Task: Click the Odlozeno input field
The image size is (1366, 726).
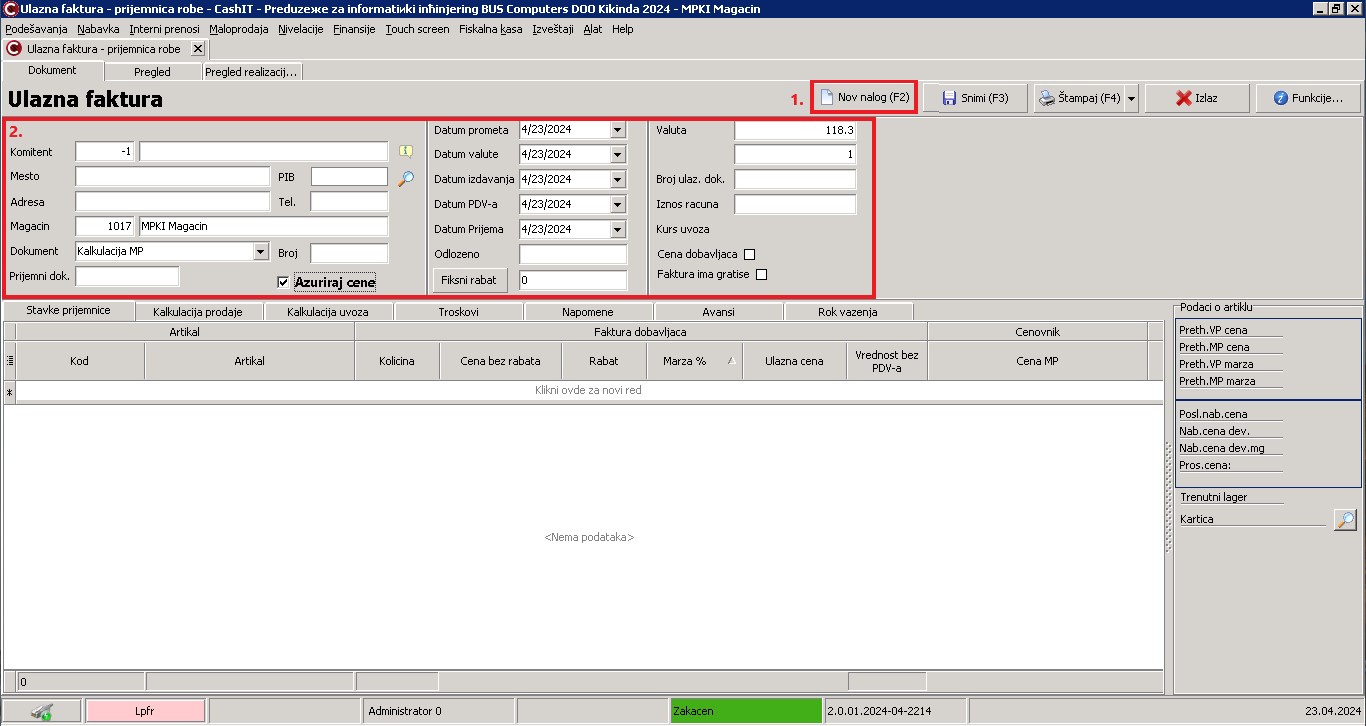Action: tap(573, 254)
